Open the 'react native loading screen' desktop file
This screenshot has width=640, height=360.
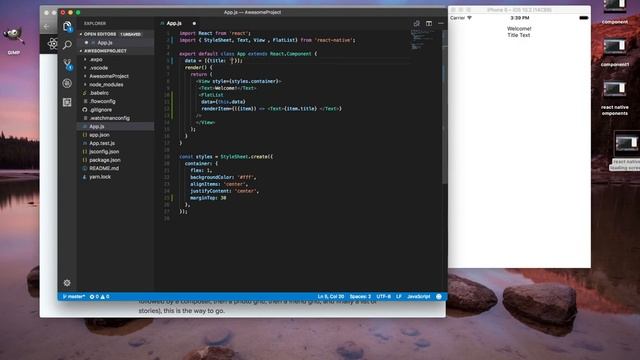[626, 150]
